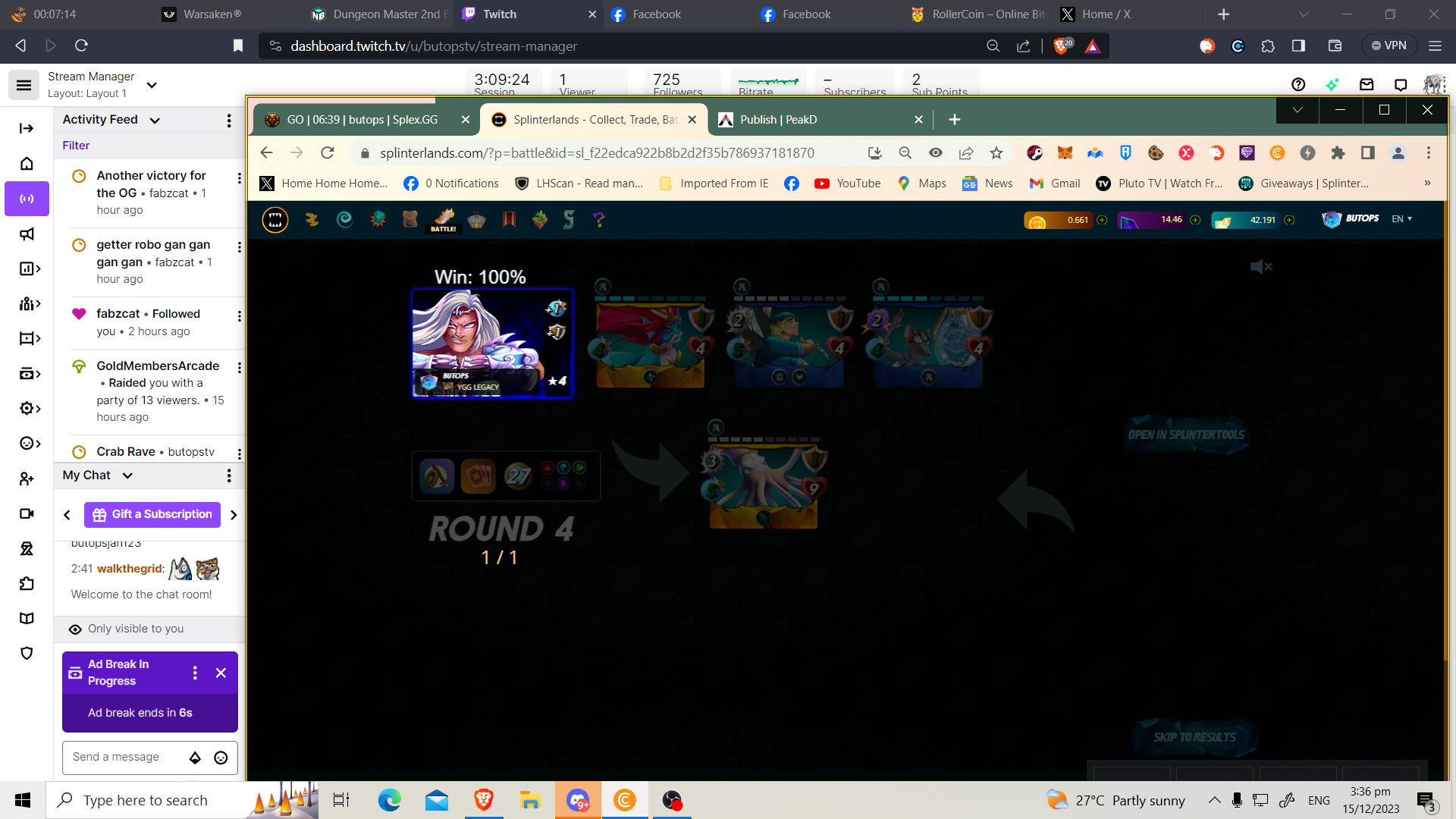Image resolution: width=1456 pixels, height=819 pixels.
Task: Select the Stream Manager broadcast icon
Action: point(27,199)
